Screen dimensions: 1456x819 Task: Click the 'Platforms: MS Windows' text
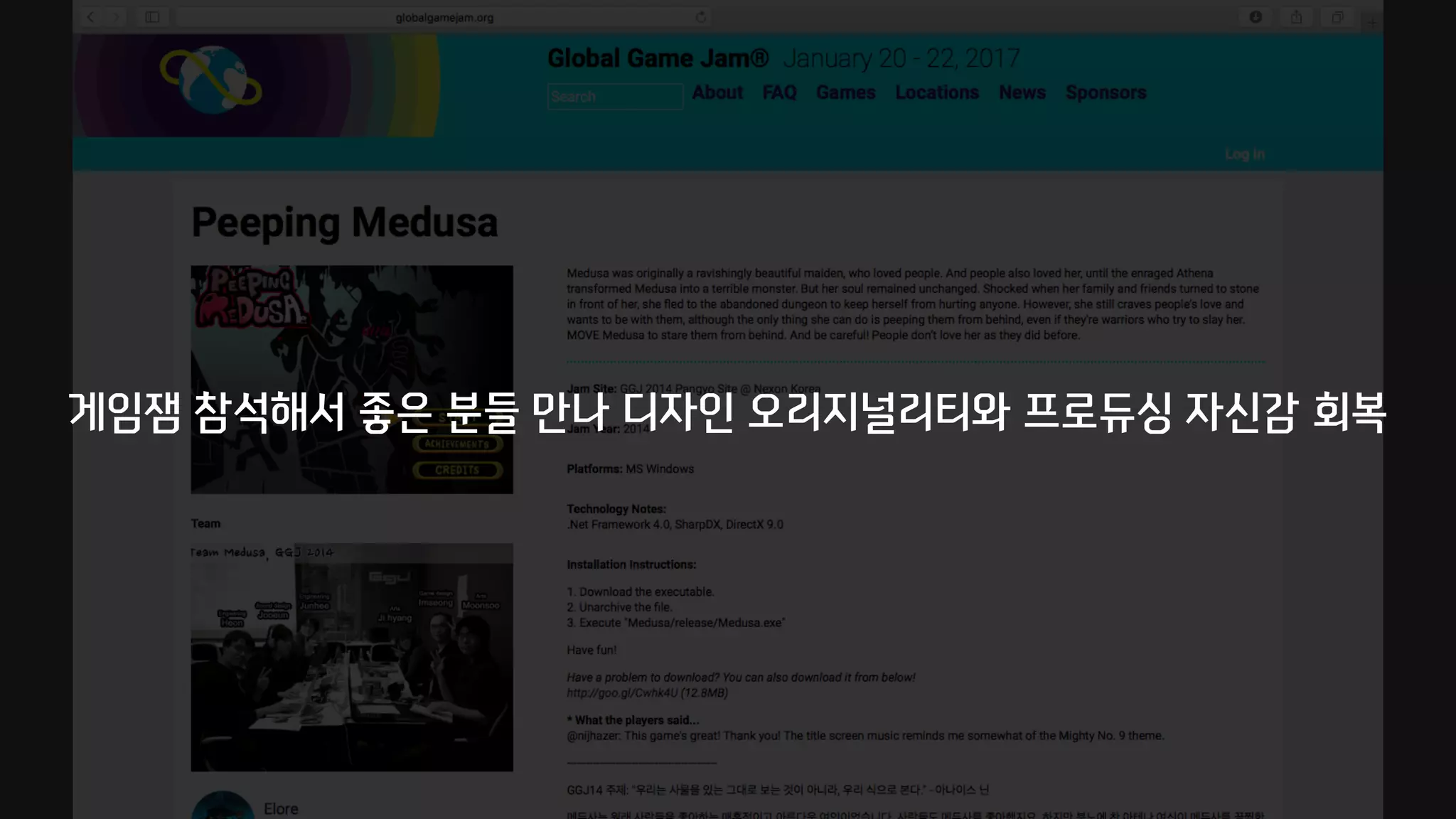(x=630, y=469)
